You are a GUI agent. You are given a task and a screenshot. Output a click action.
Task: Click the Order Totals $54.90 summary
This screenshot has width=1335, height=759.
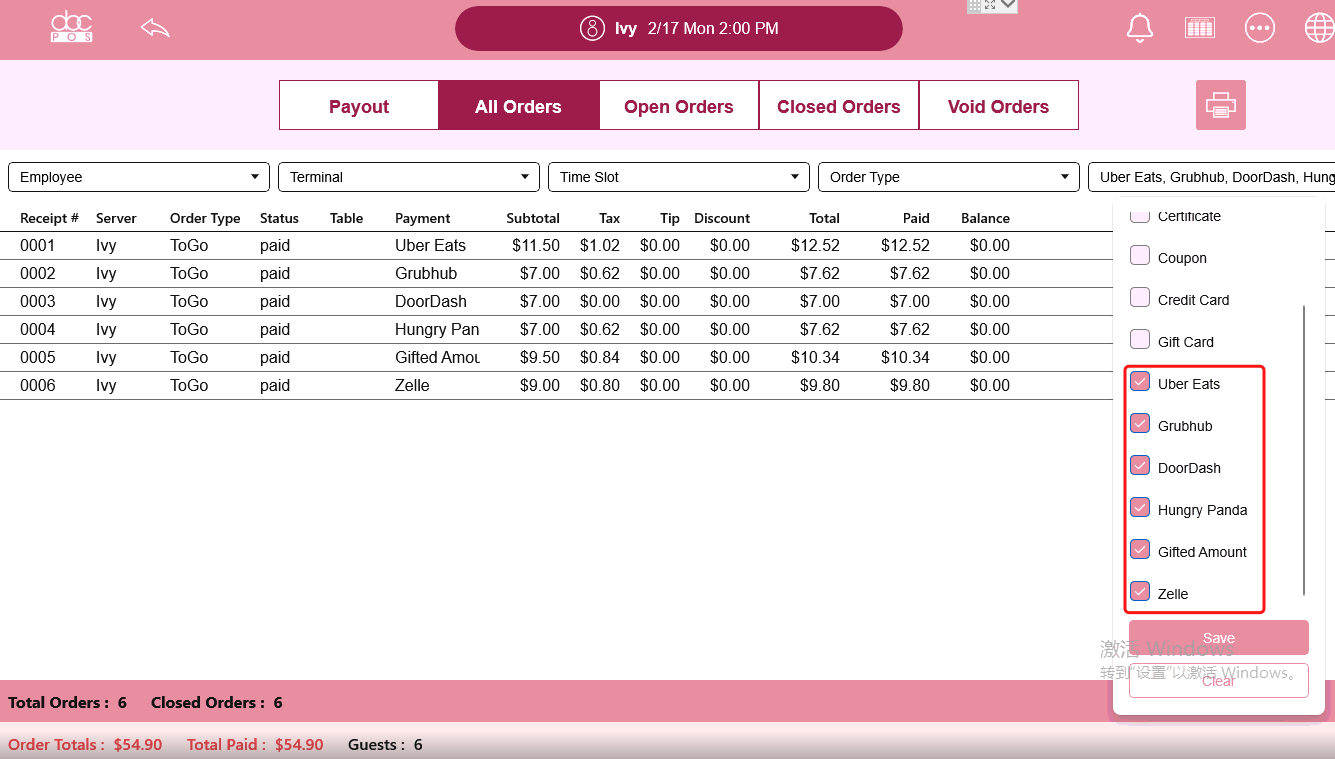85,744
